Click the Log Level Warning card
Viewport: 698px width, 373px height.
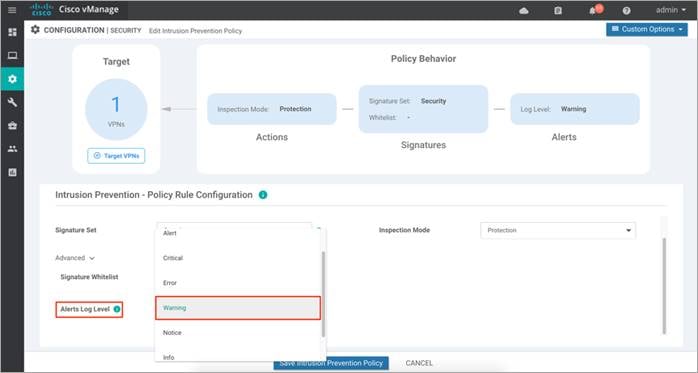click(575, 109)
